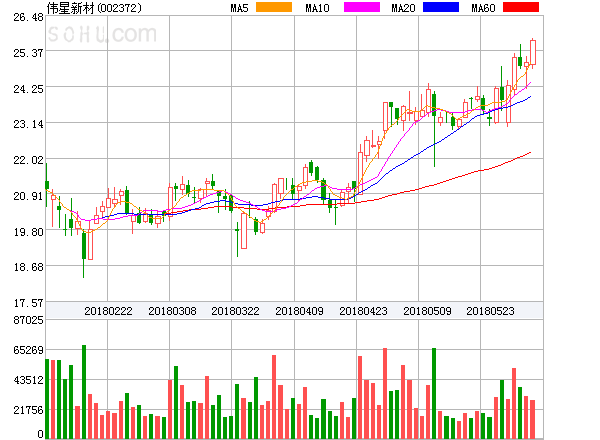600x440 pixels.
Task: Click the 87025 volume axis label
Action: tap(29, 320)
